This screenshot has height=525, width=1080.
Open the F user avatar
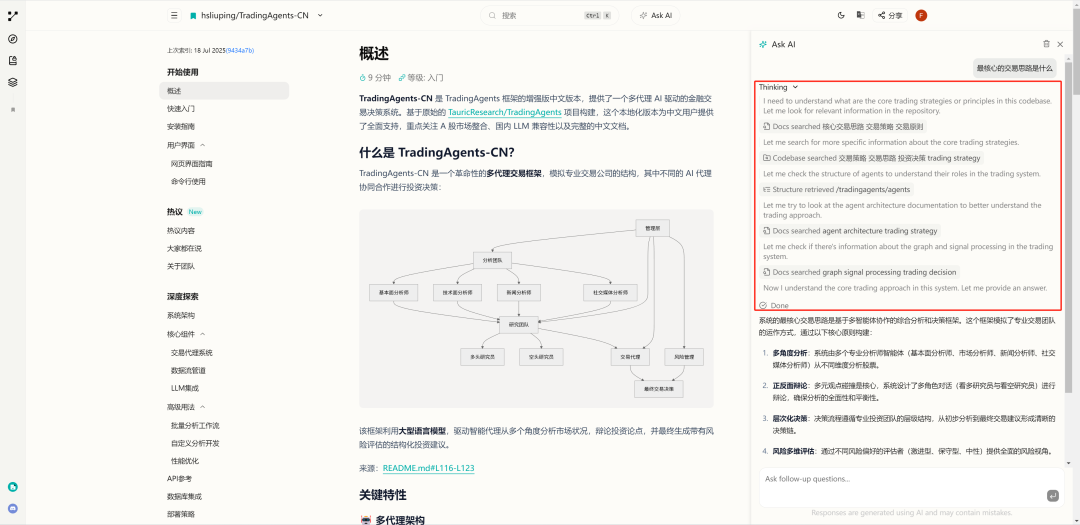921,15
